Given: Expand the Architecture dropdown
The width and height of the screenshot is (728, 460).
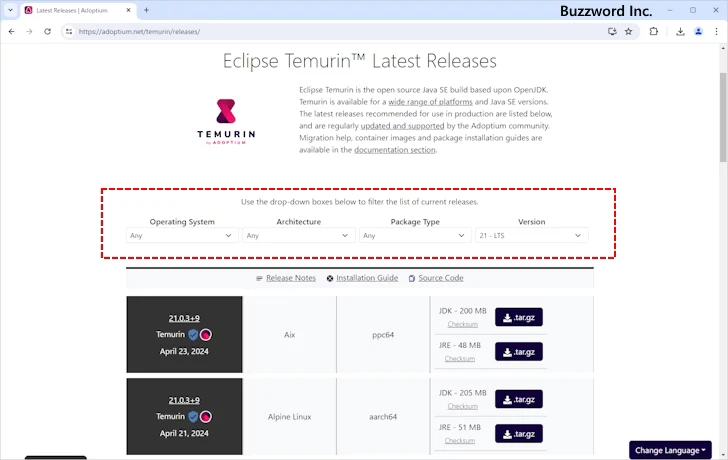Looking at the screenshot, I should [x=299, y=235].
